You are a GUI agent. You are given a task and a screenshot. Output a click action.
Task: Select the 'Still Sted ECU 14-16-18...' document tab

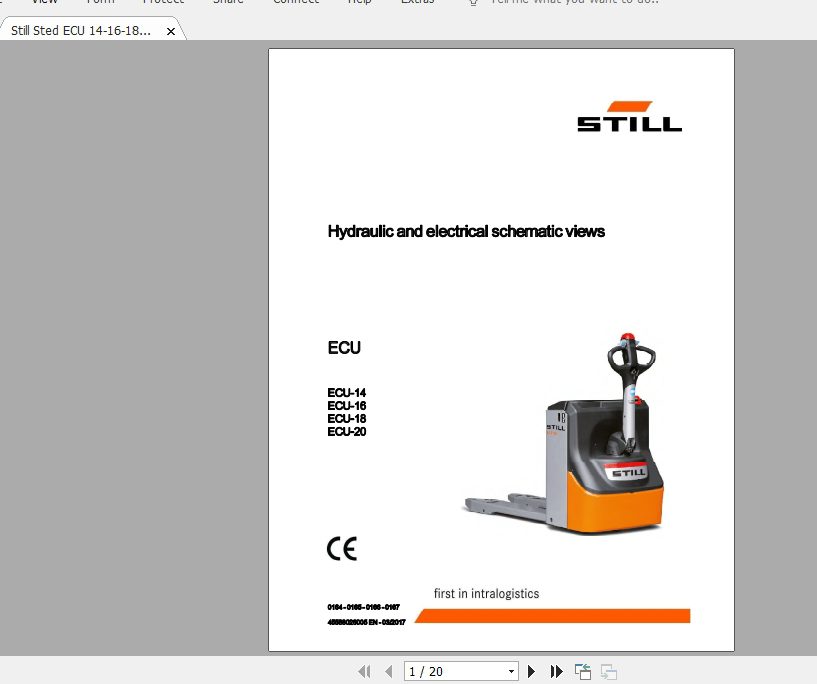tap(81, 31)
